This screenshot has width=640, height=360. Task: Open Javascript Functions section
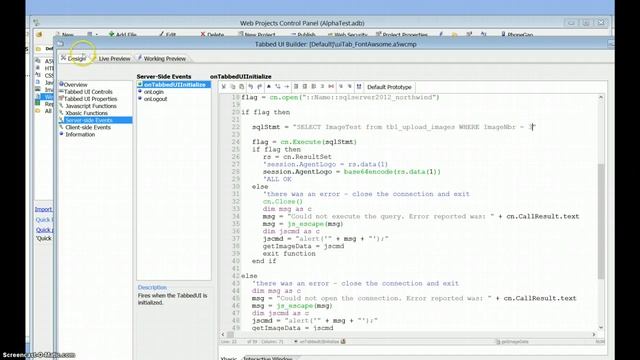88,106
